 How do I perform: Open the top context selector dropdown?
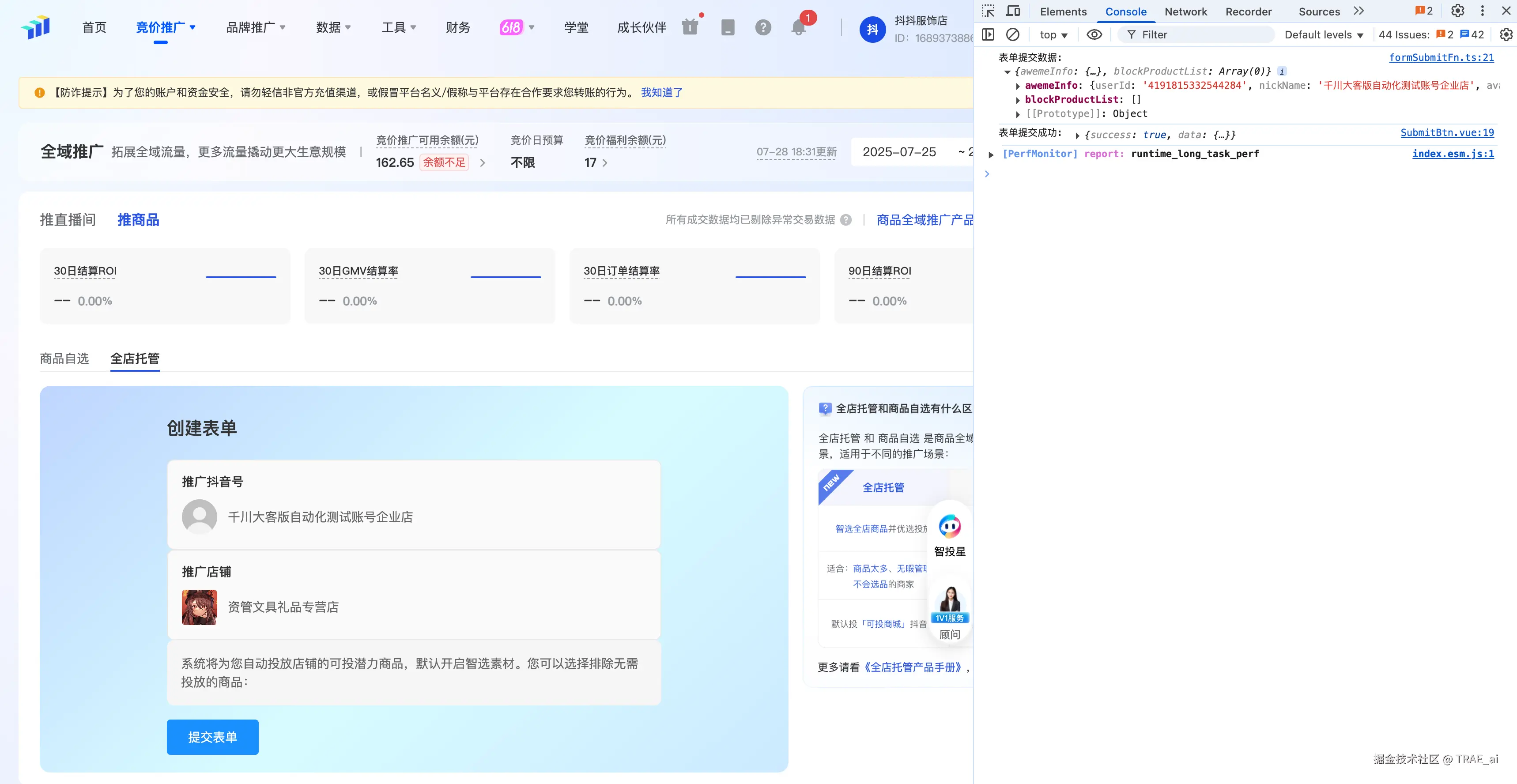coord(1053,35)
